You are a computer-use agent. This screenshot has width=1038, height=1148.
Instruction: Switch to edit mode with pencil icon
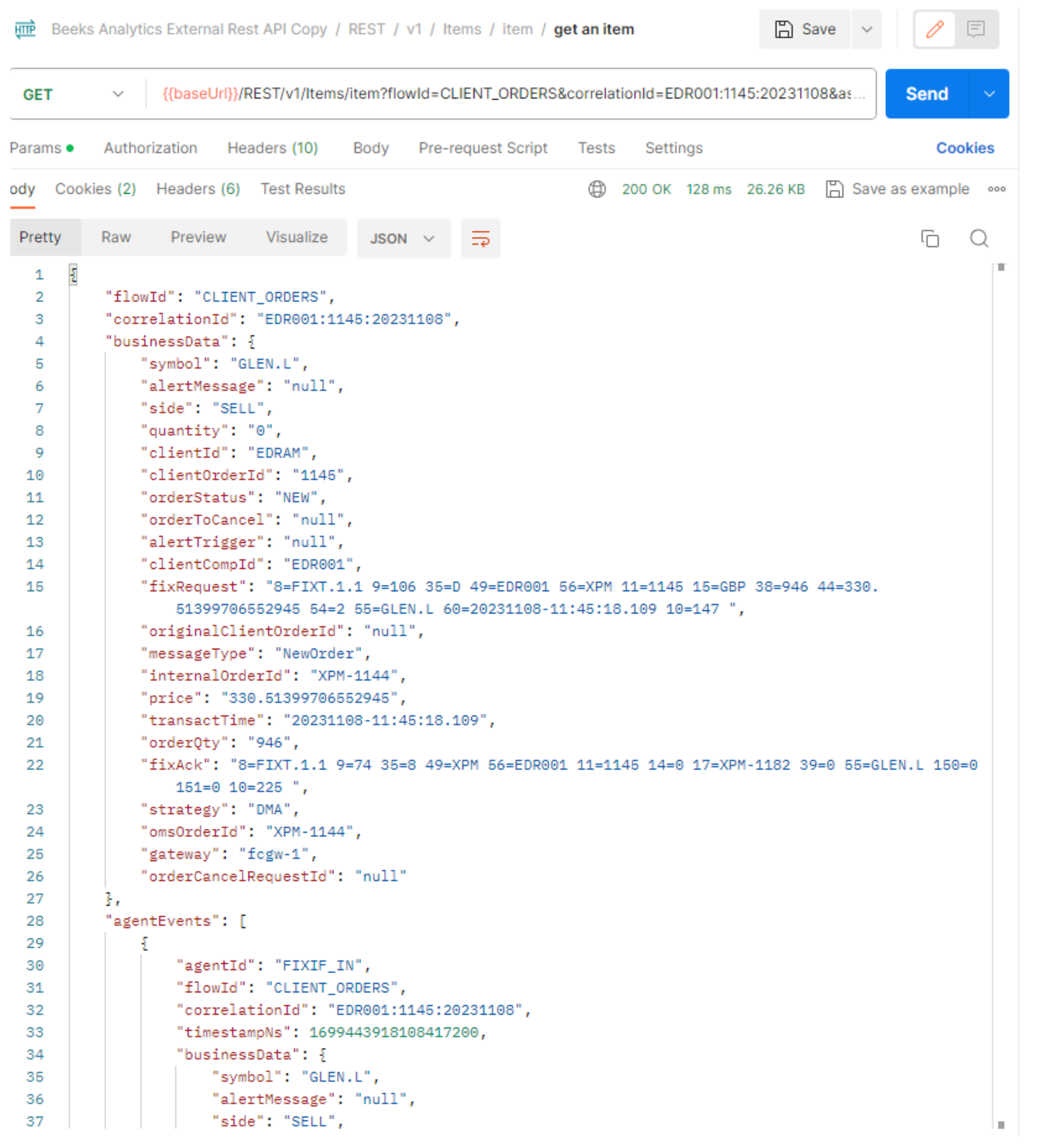(934, 29)
